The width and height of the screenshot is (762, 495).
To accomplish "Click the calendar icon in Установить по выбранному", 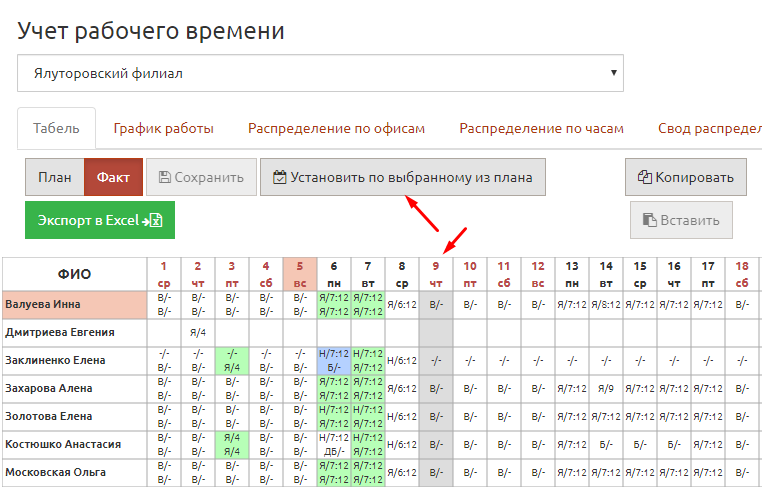I will (x=279, y=177).
